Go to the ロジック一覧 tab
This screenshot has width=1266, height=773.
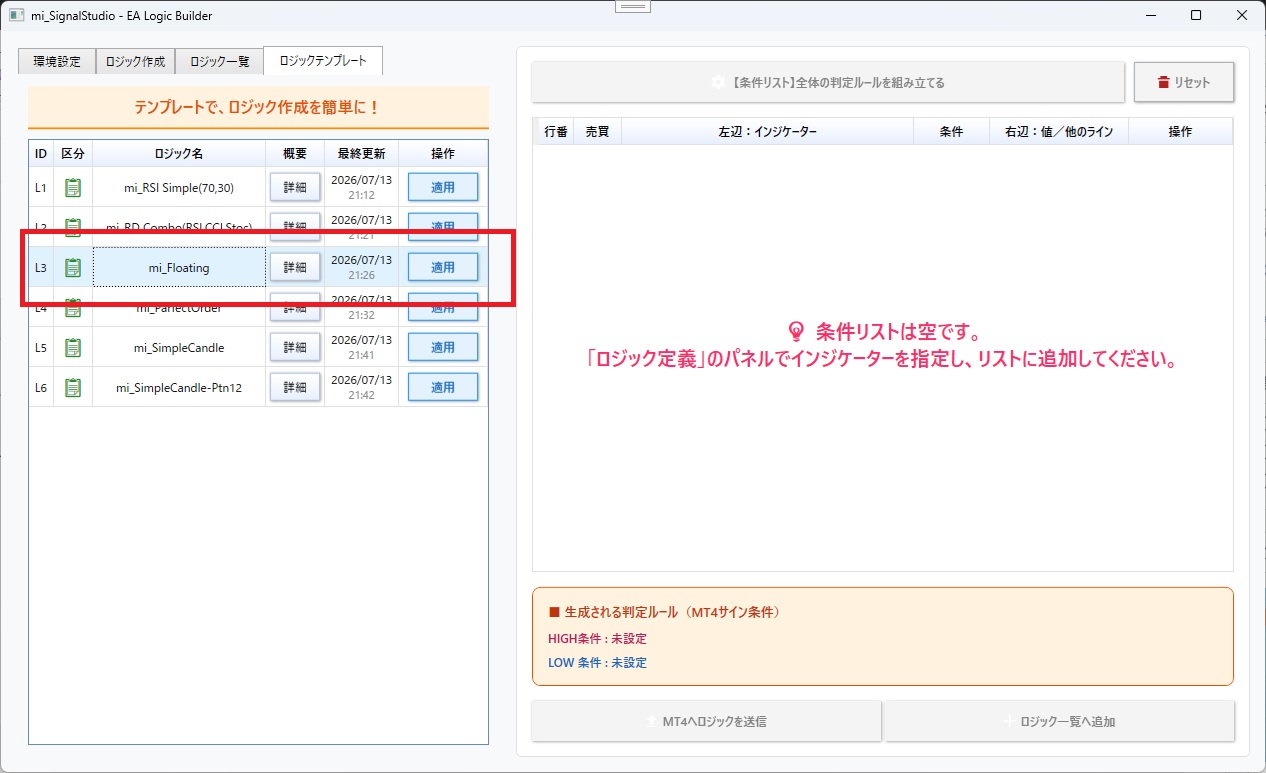coord(219,61)
